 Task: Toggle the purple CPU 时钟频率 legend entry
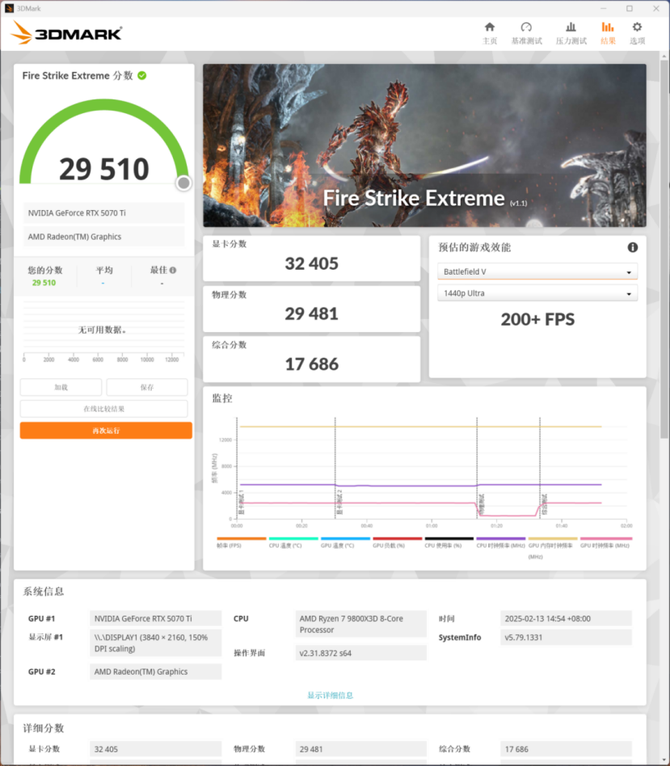coord(501,542)
